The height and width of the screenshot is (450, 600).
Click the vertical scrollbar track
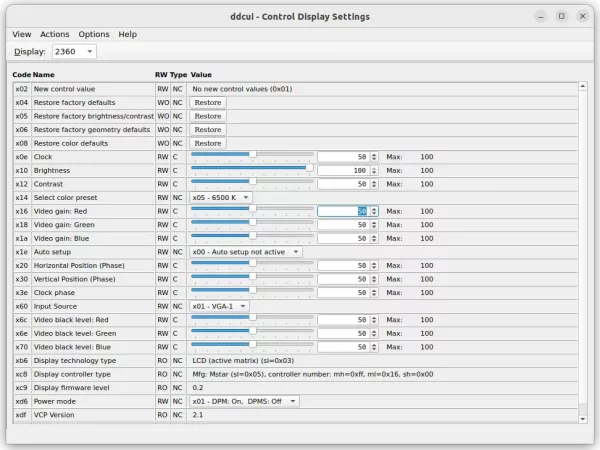582,253
